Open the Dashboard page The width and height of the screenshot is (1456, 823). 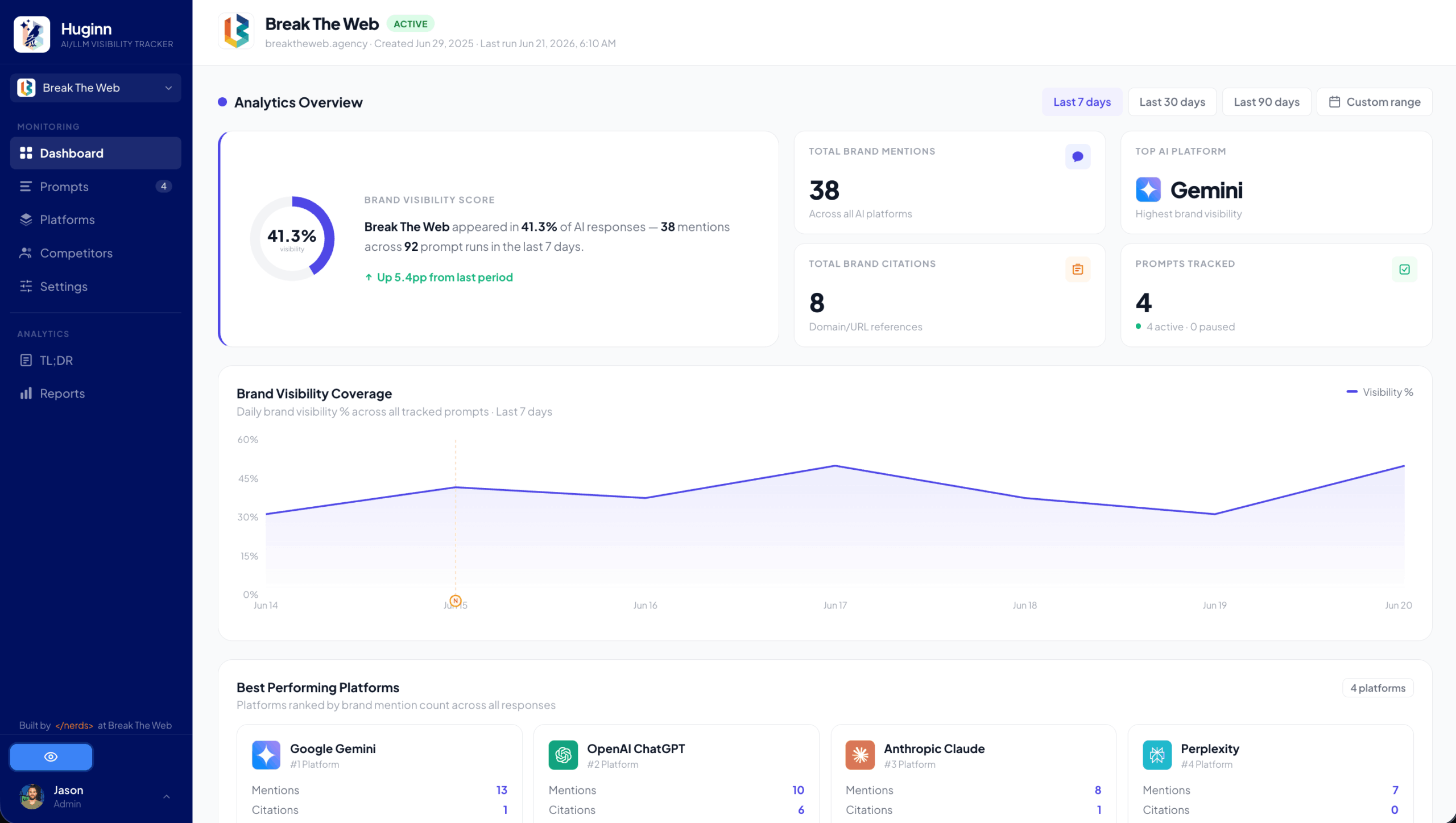coord(96,153)
